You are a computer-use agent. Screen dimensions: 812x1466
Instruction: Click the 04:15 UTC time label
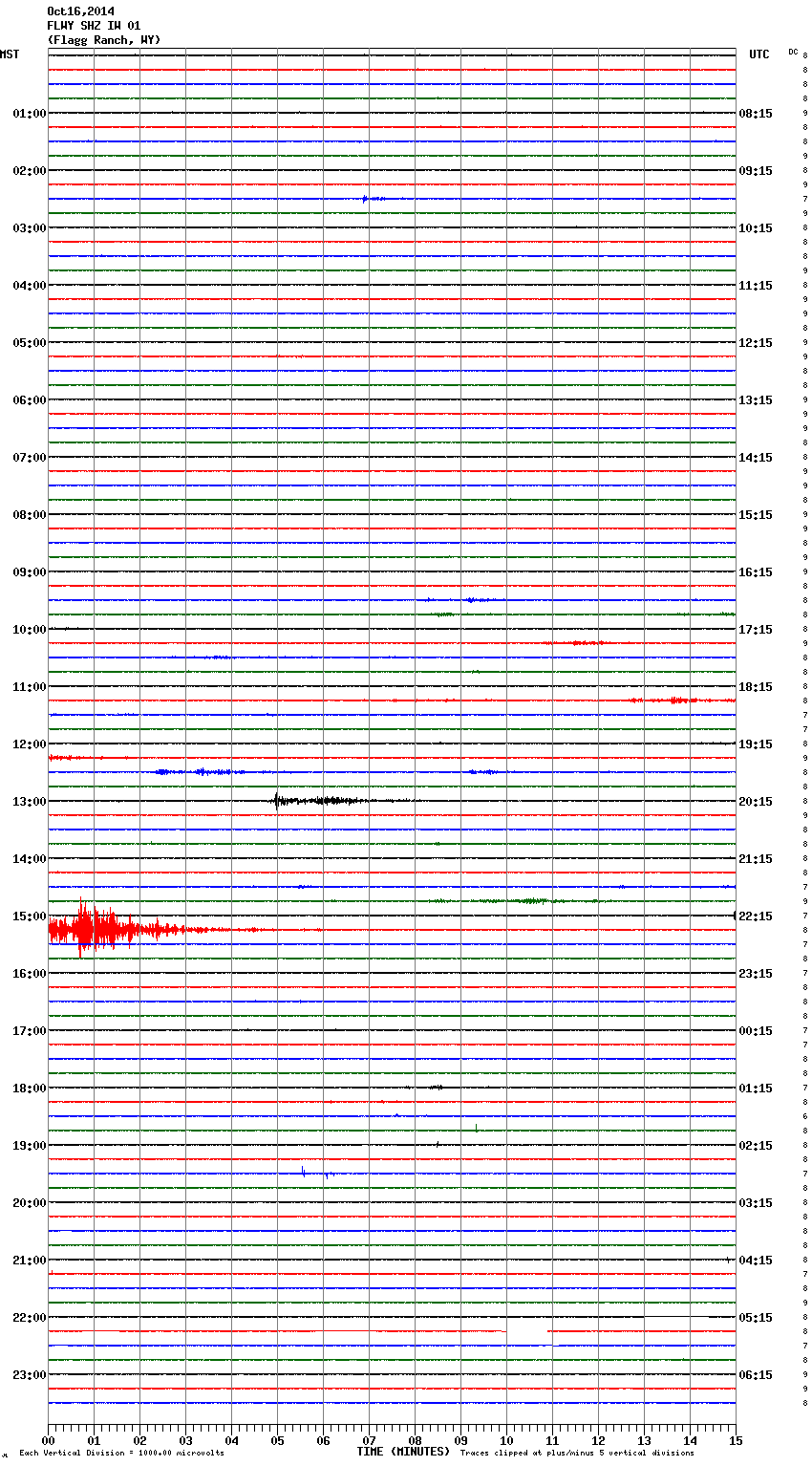[x=756, y=1261]
